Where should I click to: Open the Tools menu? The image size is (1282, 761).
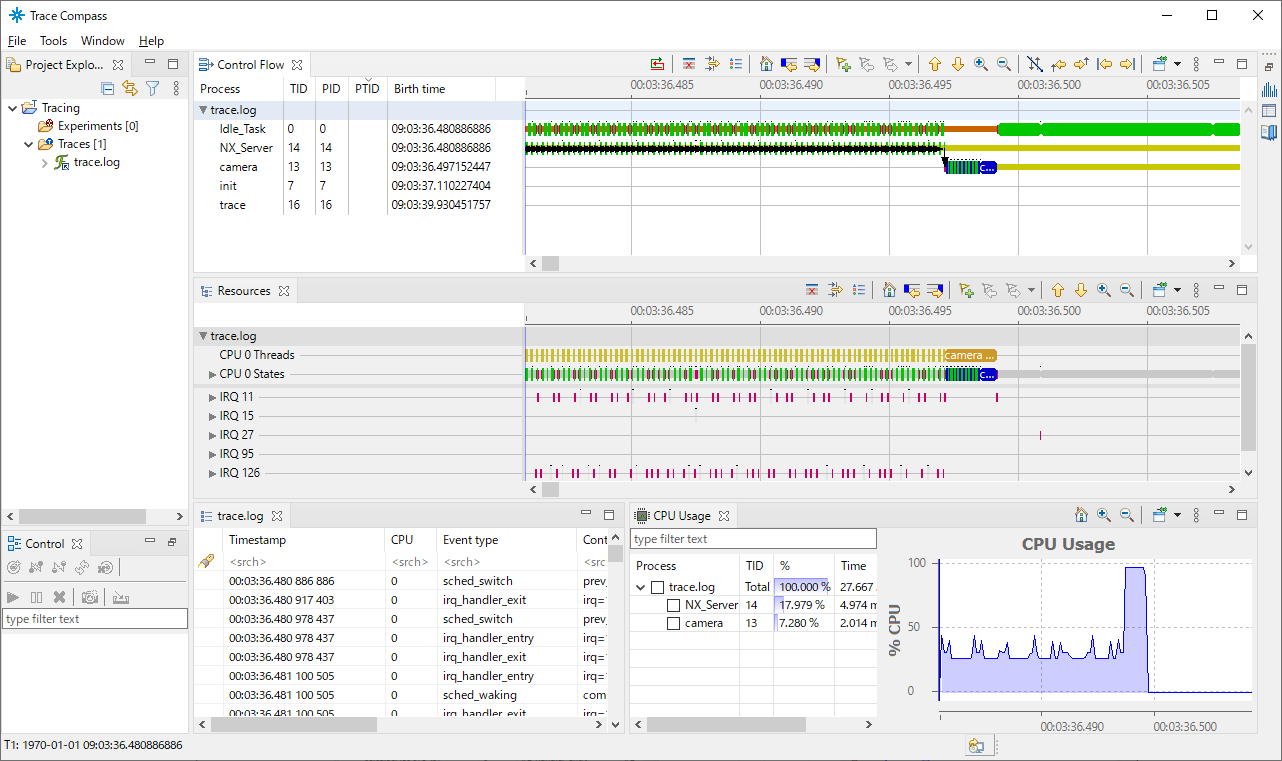coord(53,41)
